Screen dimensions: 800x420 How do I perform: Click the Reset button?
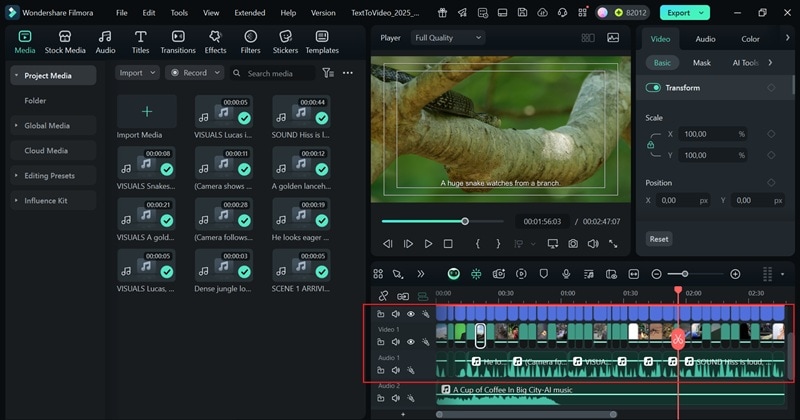(x=659, y=239)
